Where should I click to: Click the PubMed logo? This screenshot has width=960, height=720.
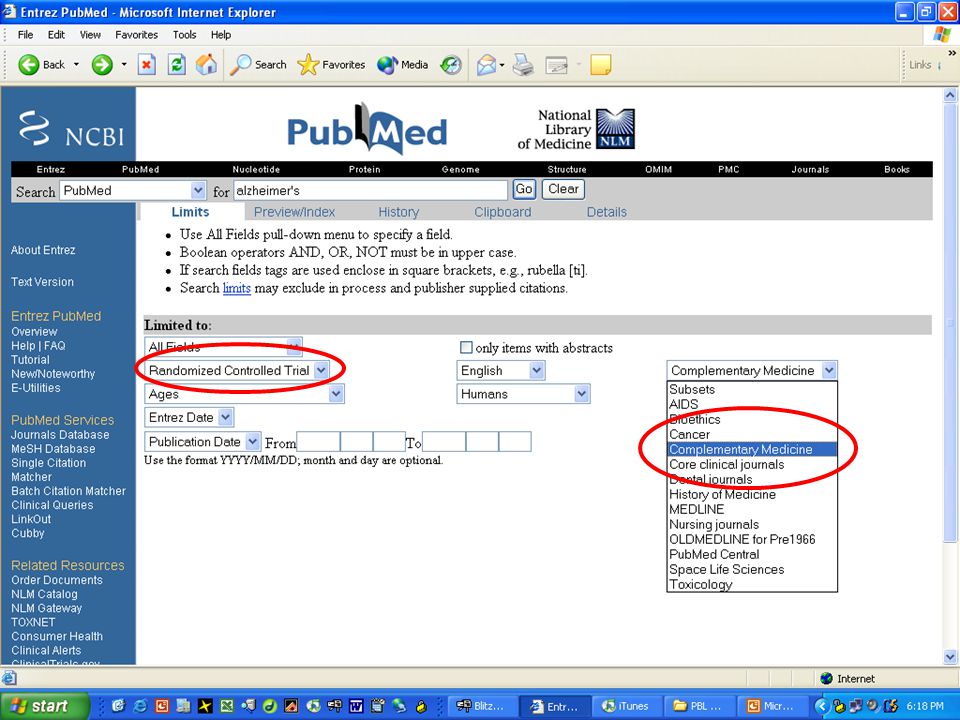coord(367,129)
